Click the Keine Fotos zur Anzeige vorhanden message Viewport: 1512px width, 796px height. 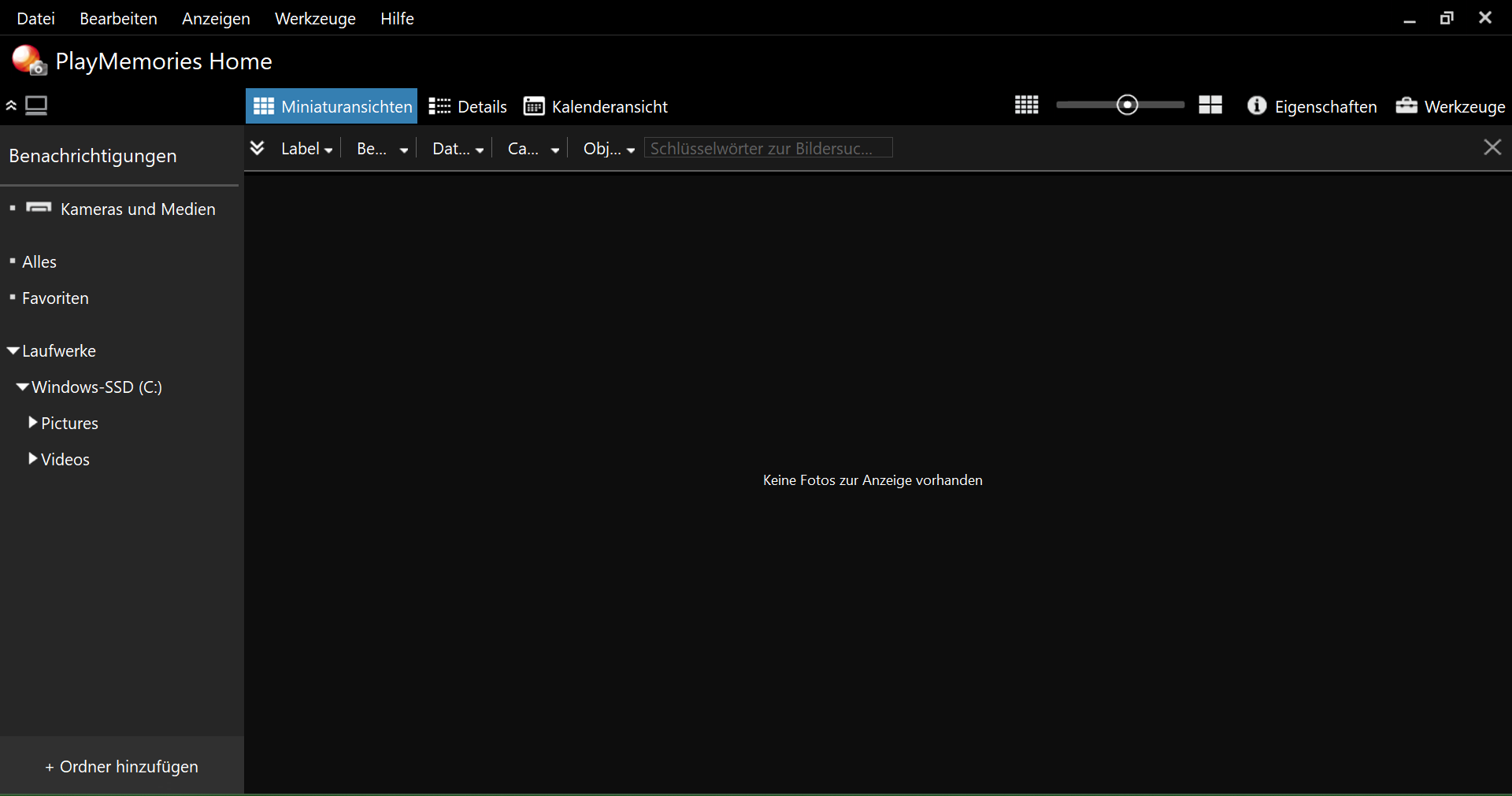tap(873, 480)
